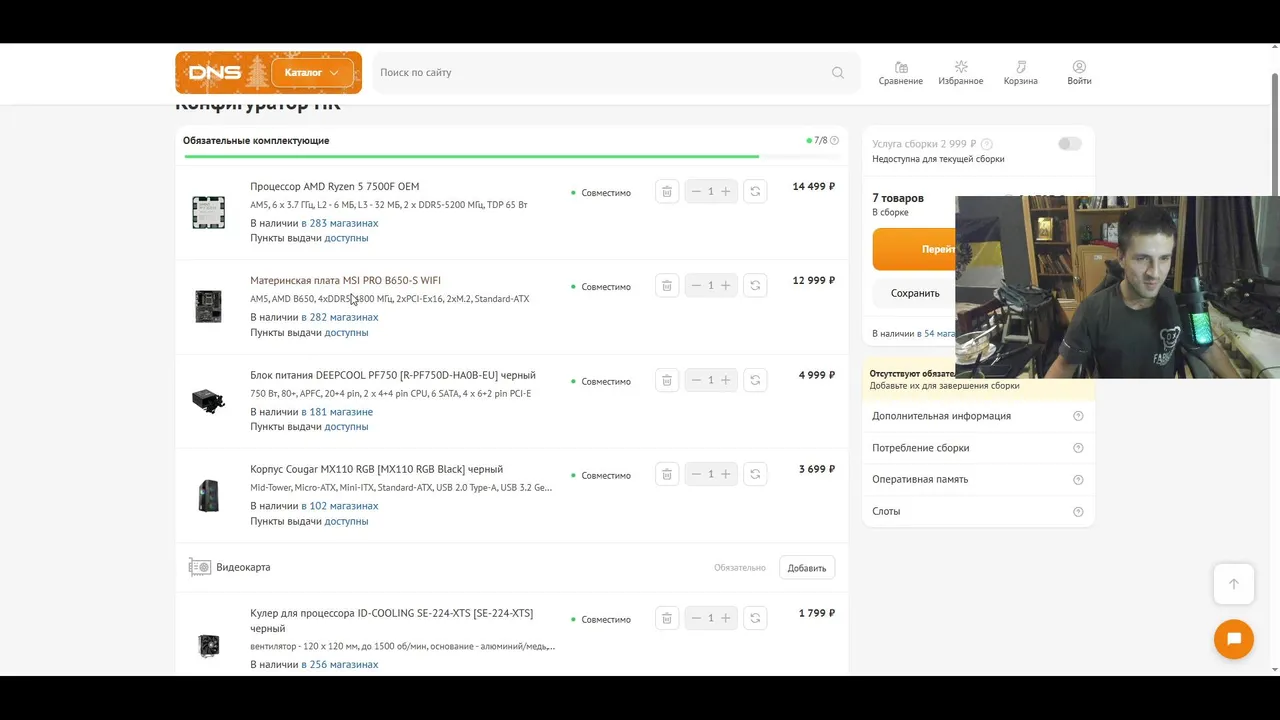Open доступны pickup link for the case
The width and height of the screenshot is (1280, 720).
(346, 521)
